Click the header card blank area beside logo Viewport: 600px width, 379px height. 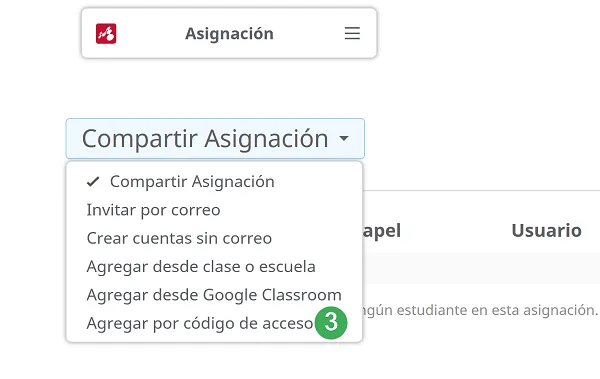coord(151,34)
